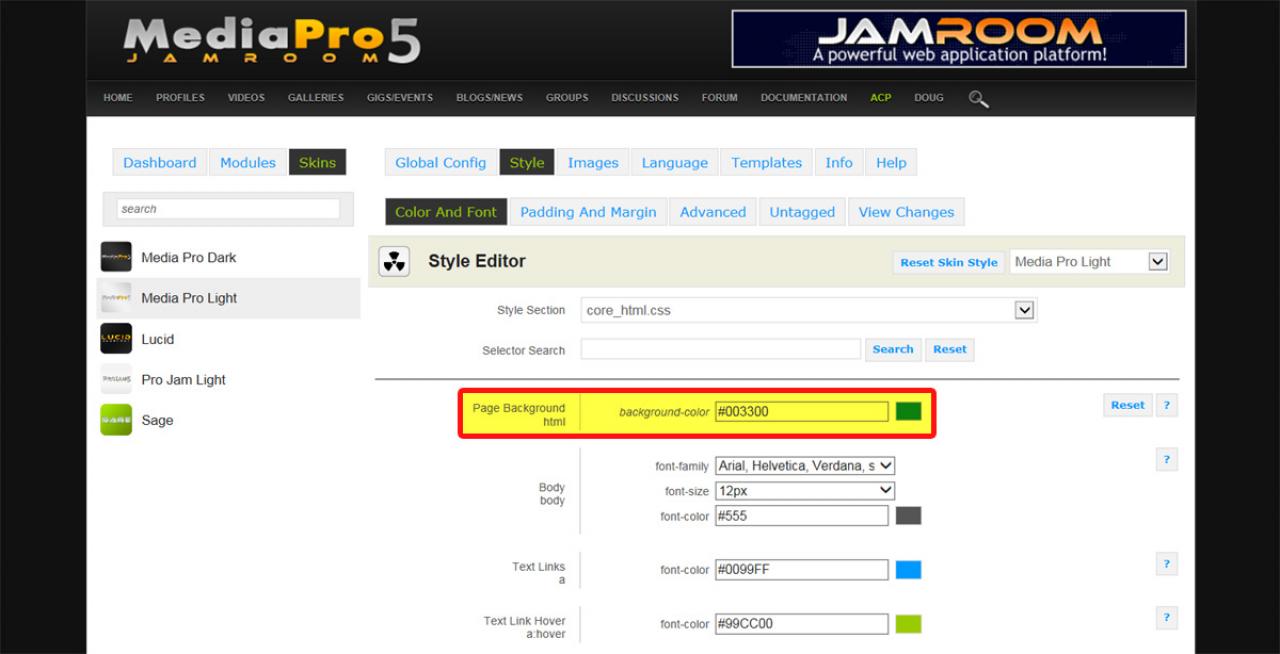The image size is (1280, 654).
Task: Open help for Page Background setting
Action: 1167,405
